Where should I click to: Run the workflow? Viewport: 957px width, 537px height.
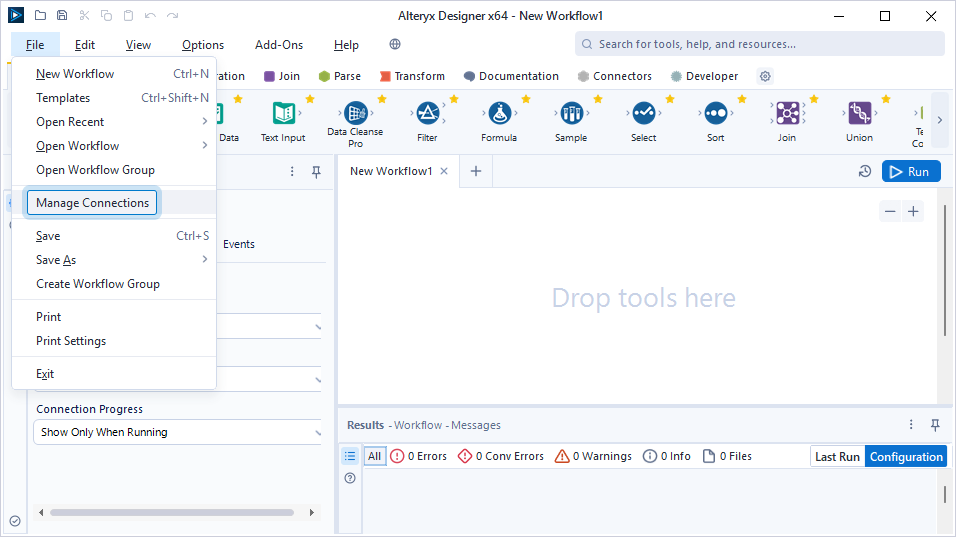click(911, 171)
